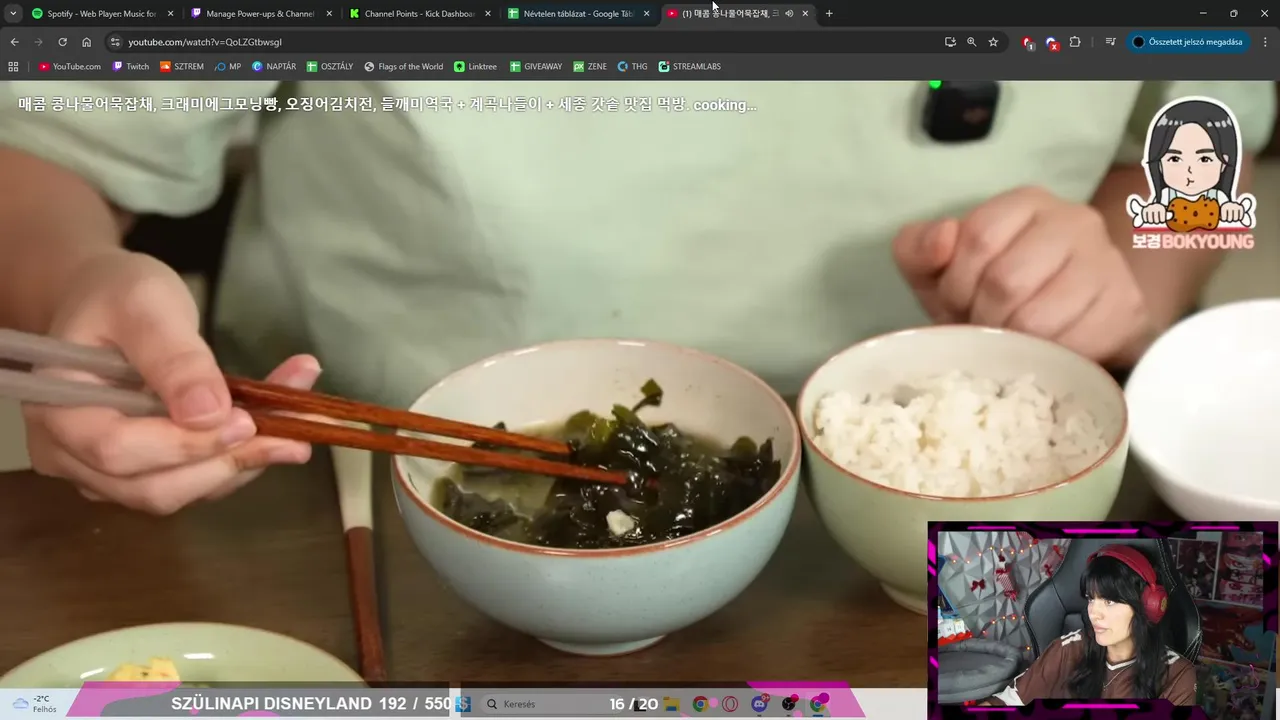Open the OSZTÁLY bookmark
Image resolution: width=1280 pixels, height=720 pixels.
330,66
